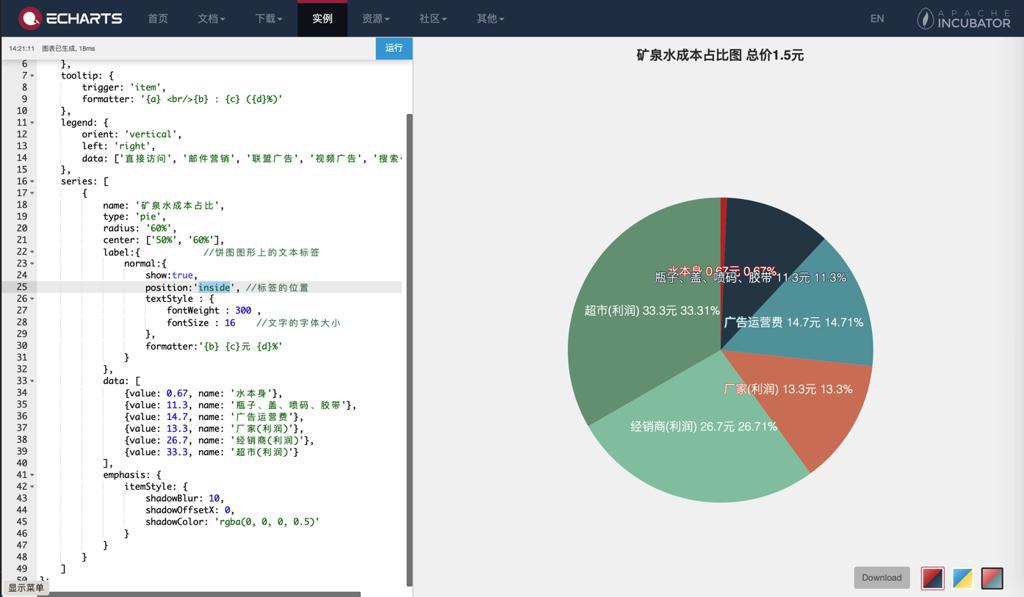Image resolution: width=1024 pixels, height=597 pixels.
Task: Click the shadowBlur value 10
Action: click(x=214, y=498)
